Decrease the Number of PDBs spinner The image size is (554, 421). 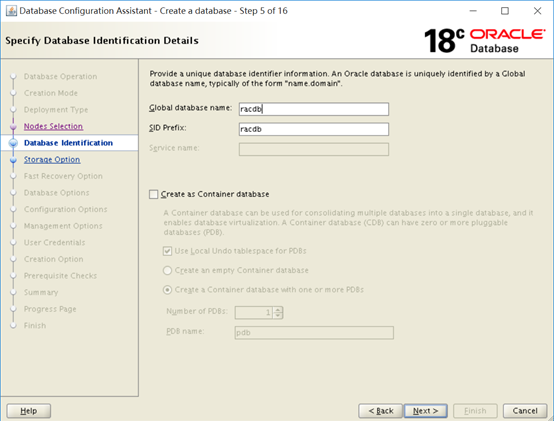click(278, 315)
